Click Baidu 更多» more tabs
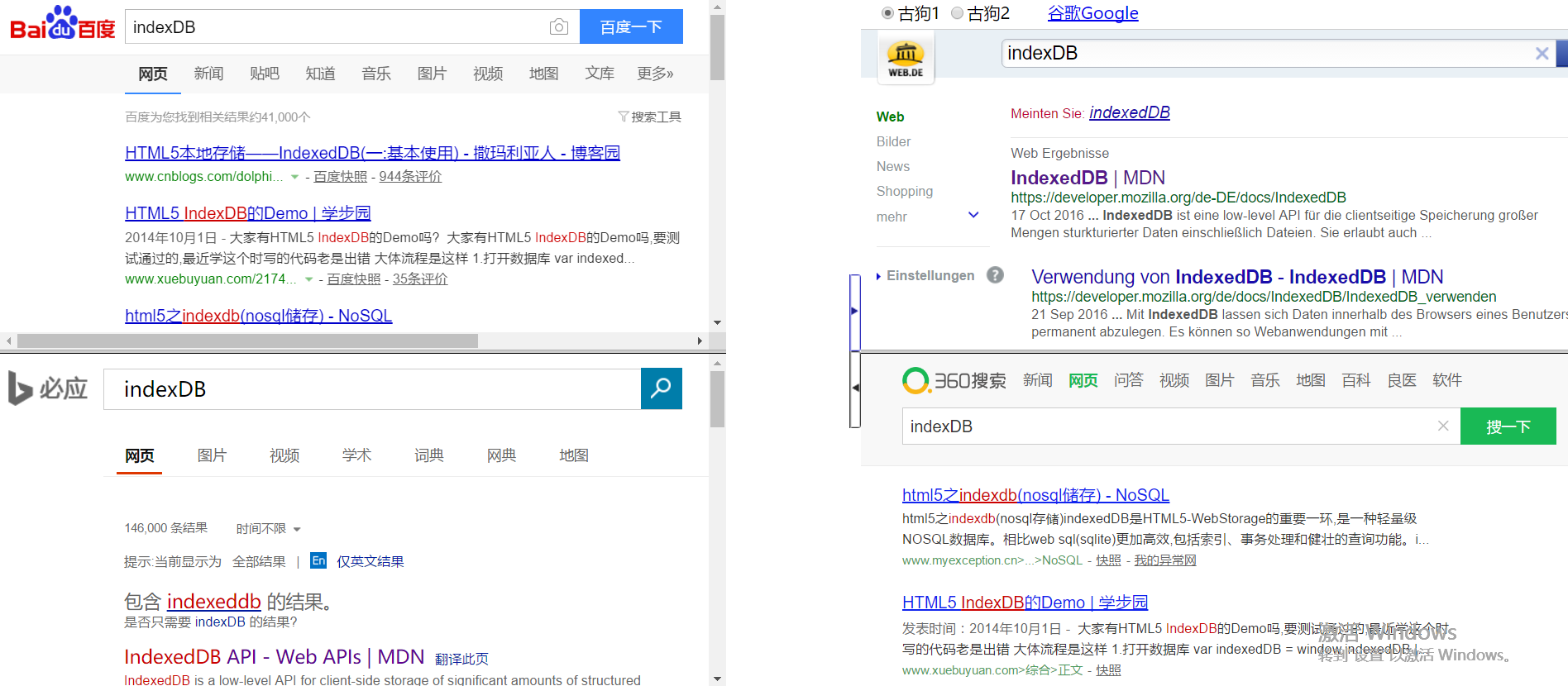Screen dimensions: 1568x686 [x=655, y=74]
